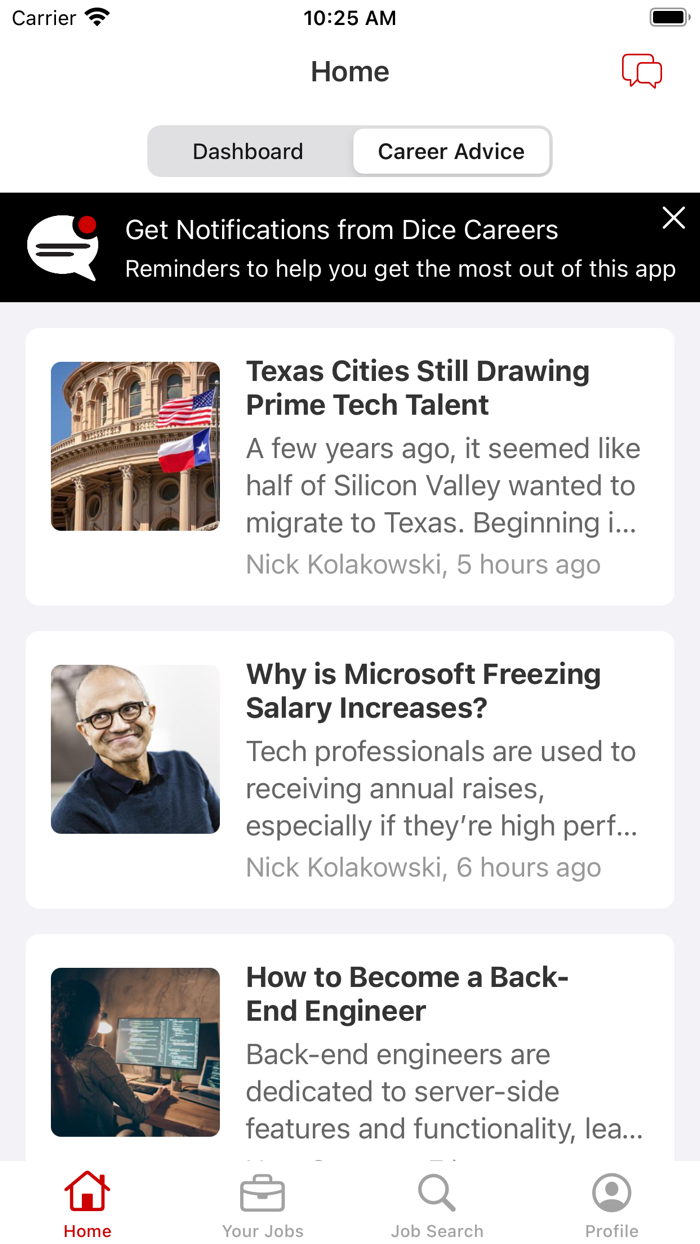Dismiss the notifications banner with the X
700x1244 pixels.
click(x=673, y=218)
